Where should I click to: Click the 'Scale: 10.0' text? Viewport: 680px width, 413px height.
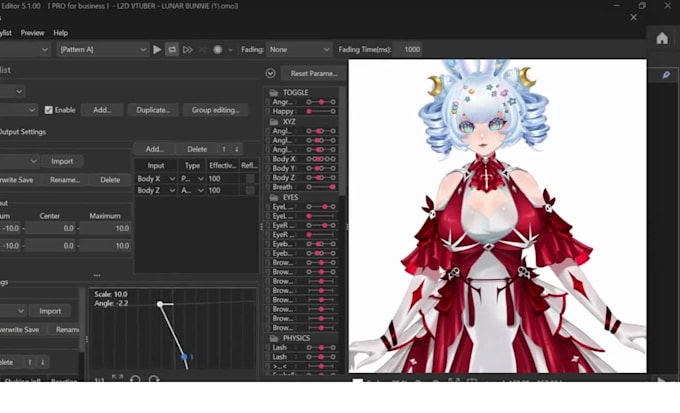(x=111, y=294)
